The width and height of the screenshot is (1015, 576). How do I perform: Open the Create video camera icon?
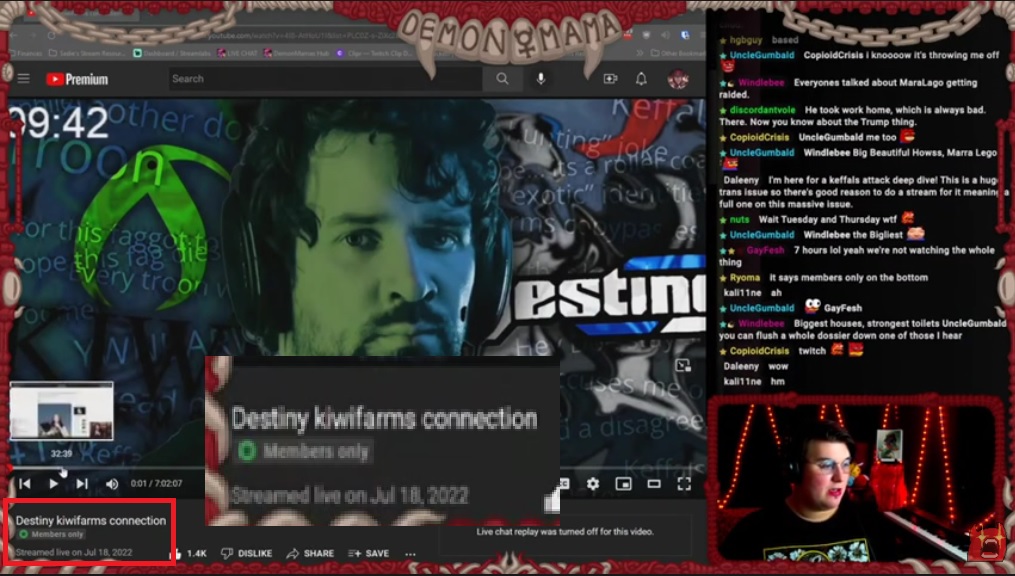(610, 79)
